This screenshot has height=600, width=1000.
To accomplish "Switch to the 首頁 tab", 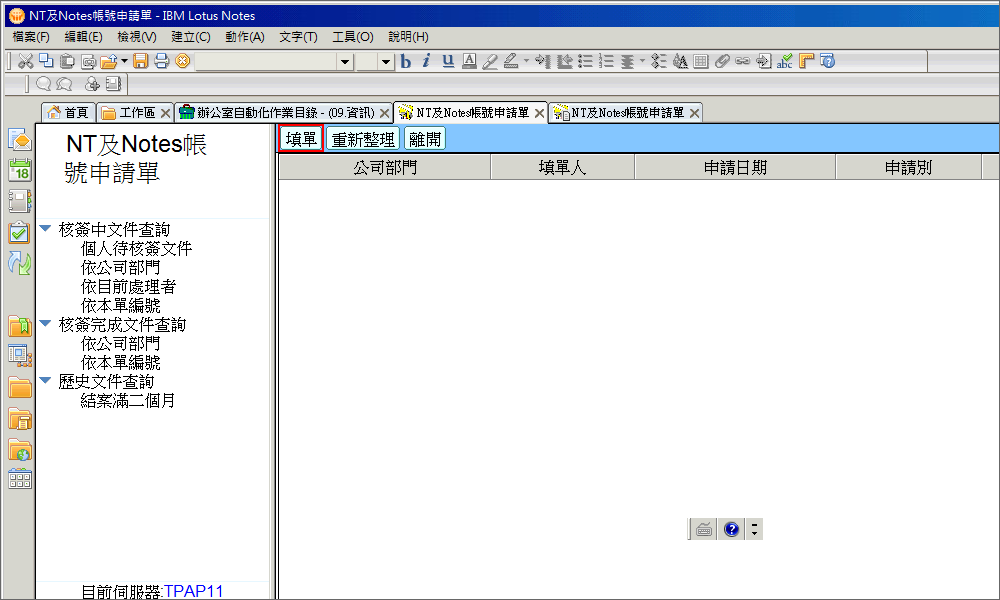I will pos(69,113).
